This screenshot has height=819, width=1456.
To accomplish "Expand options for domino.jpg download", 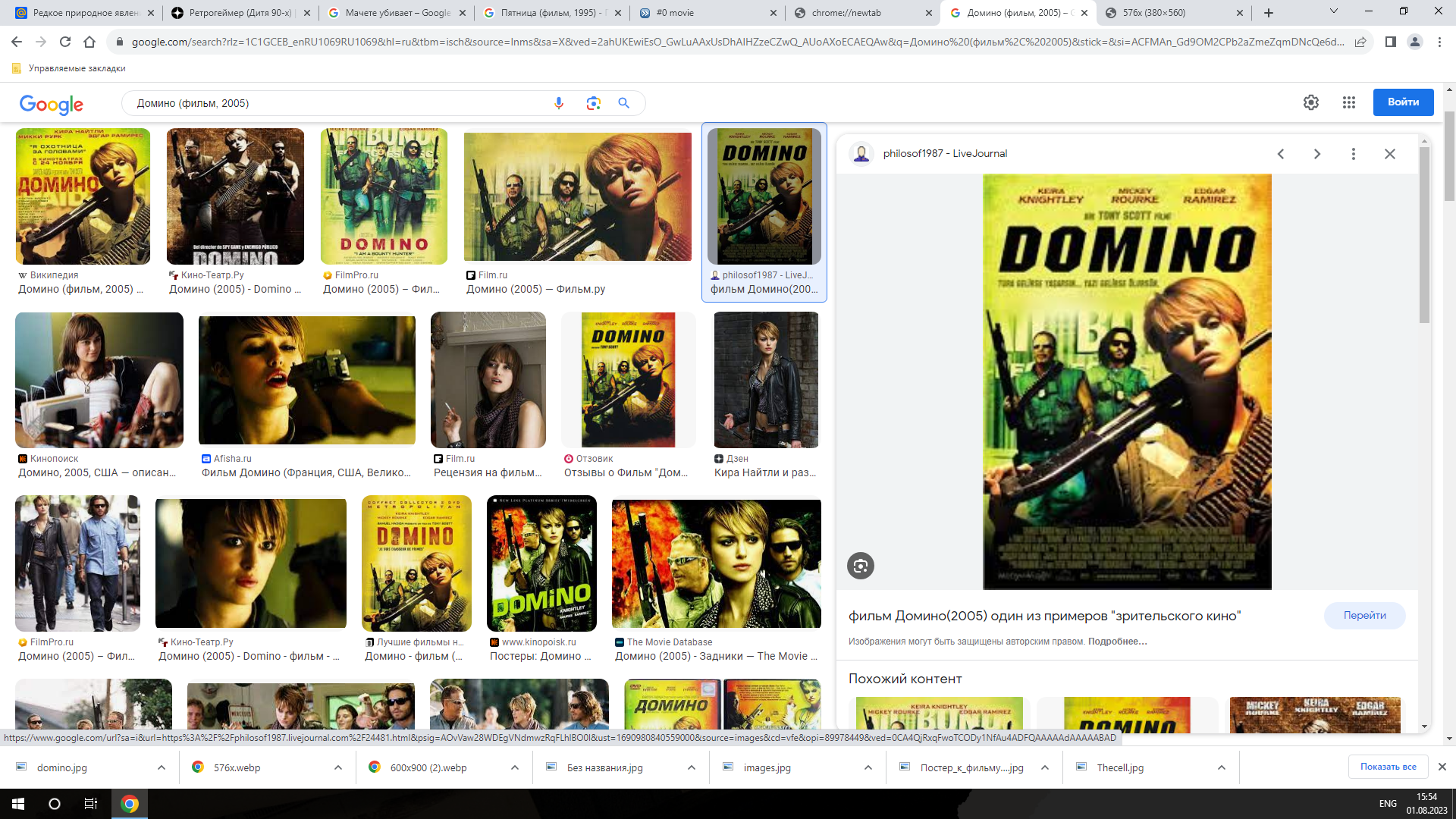I will (x=162, y=767).
